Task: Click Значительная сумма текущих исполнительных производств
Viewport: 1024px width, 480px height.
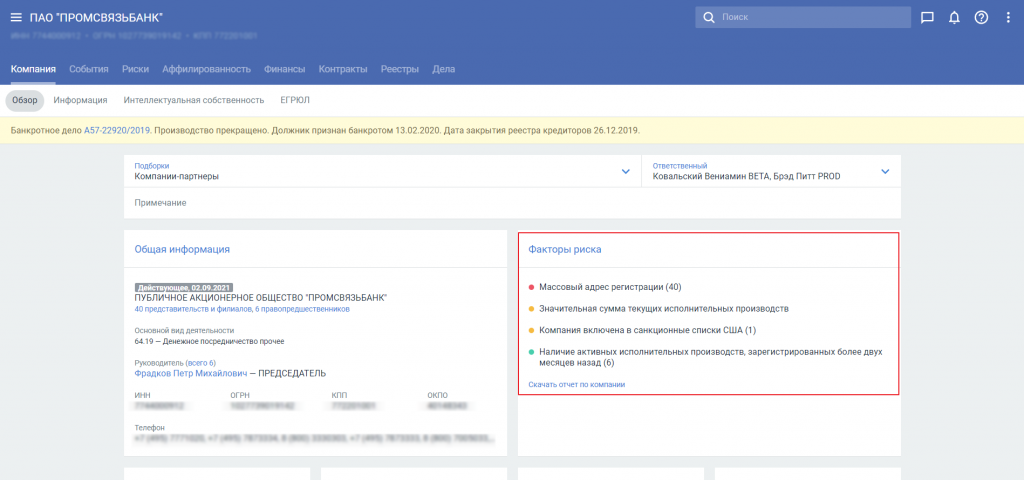Action: click(664, 309)
